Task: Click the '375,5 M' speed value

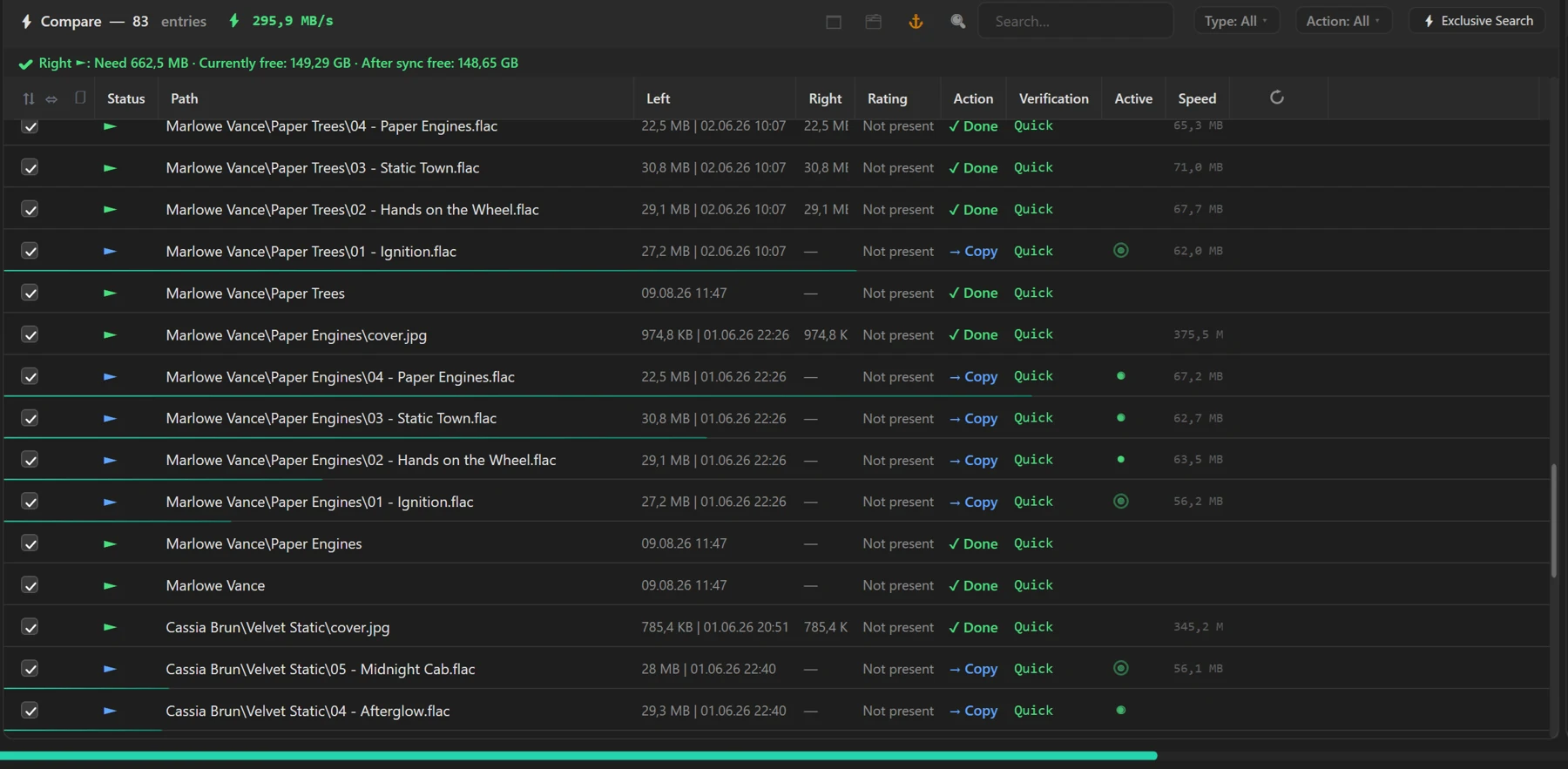Action: [x=1198, y=334]
